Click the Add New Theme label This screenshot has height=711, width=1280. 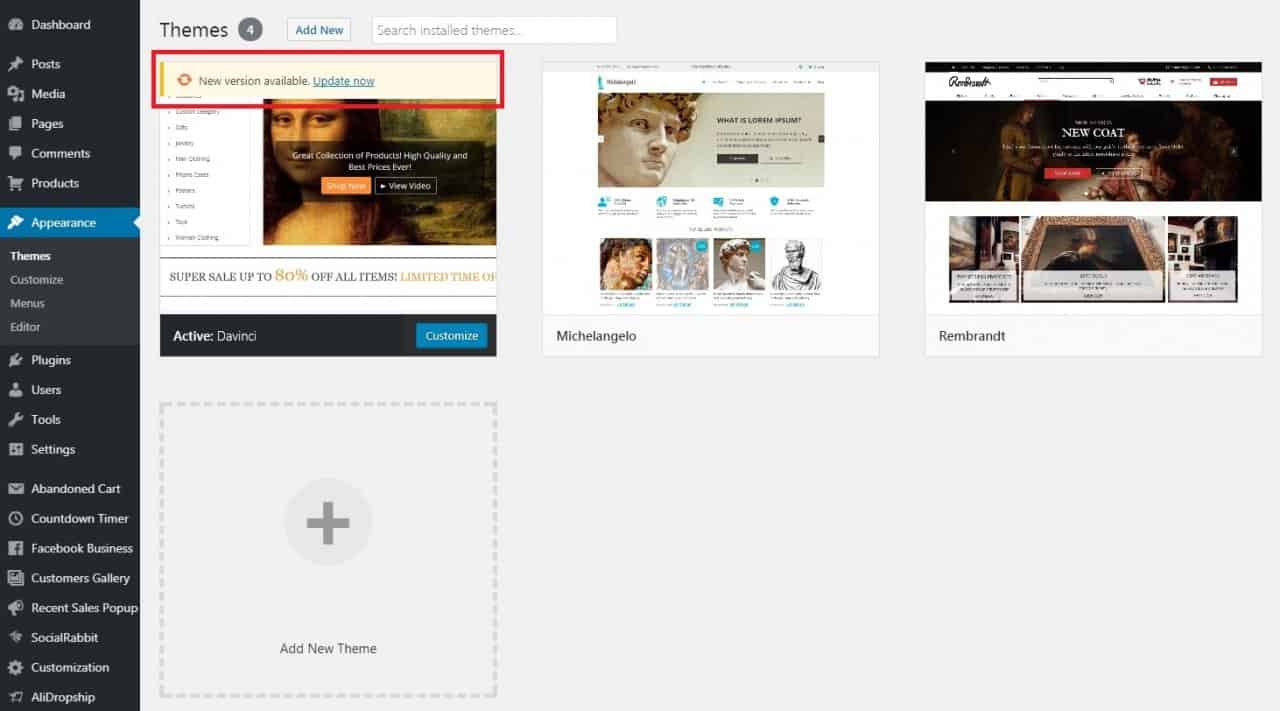[x=328, y=649]
